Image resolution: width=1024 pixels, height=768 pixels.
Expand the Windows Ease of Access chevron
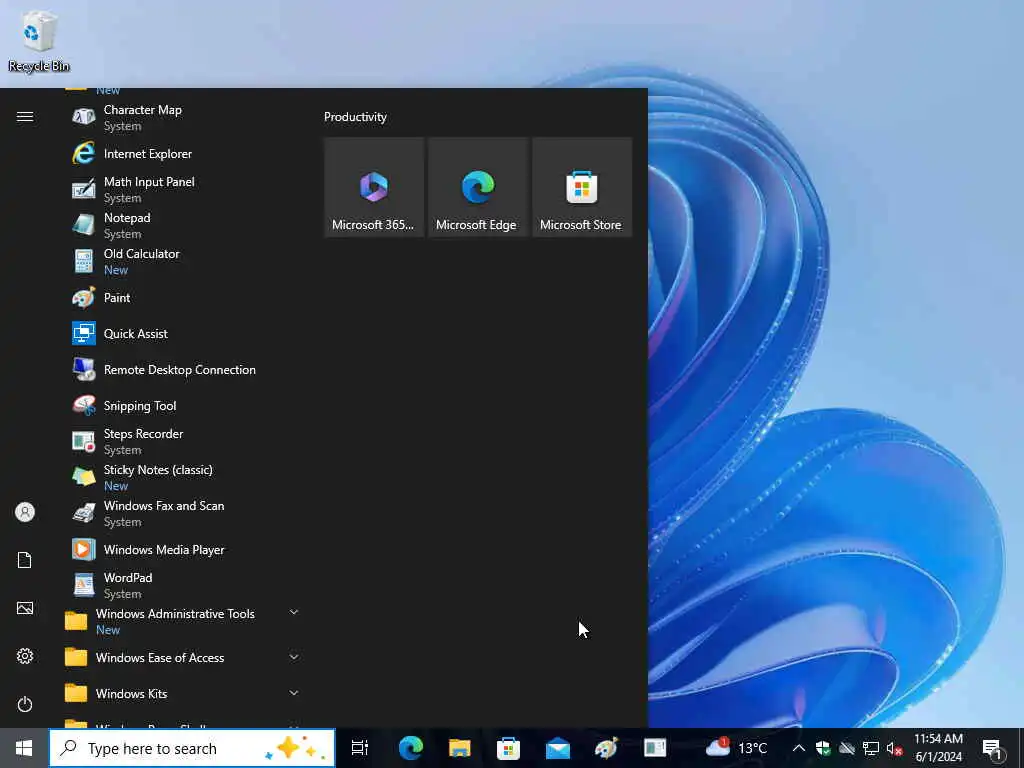click(x=294, y=657)
